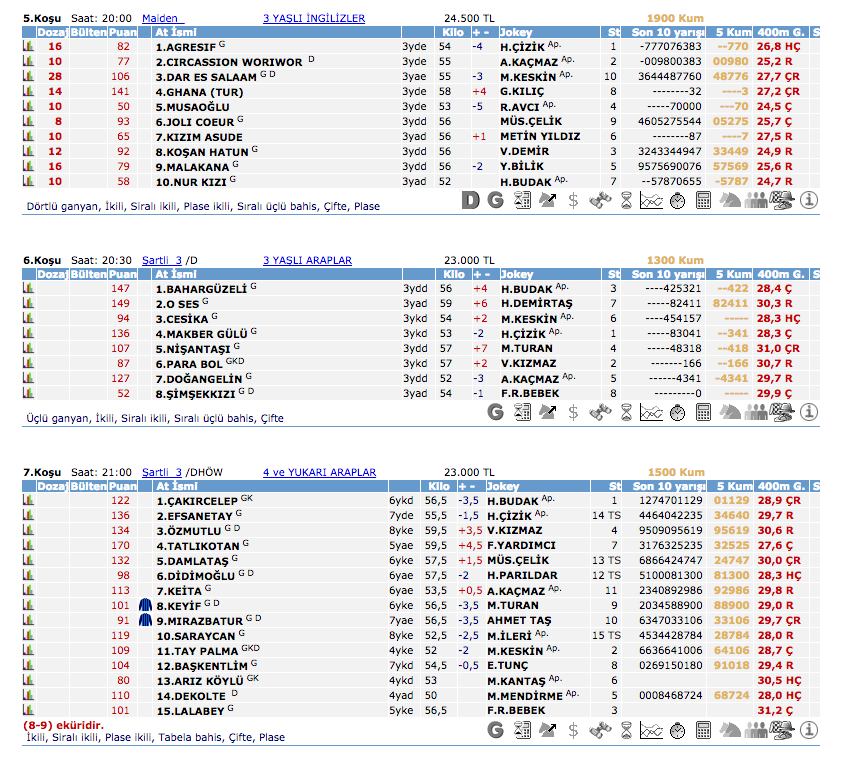Open the 3 YAŞLI İNGİLİZLER link

point(313,18)
